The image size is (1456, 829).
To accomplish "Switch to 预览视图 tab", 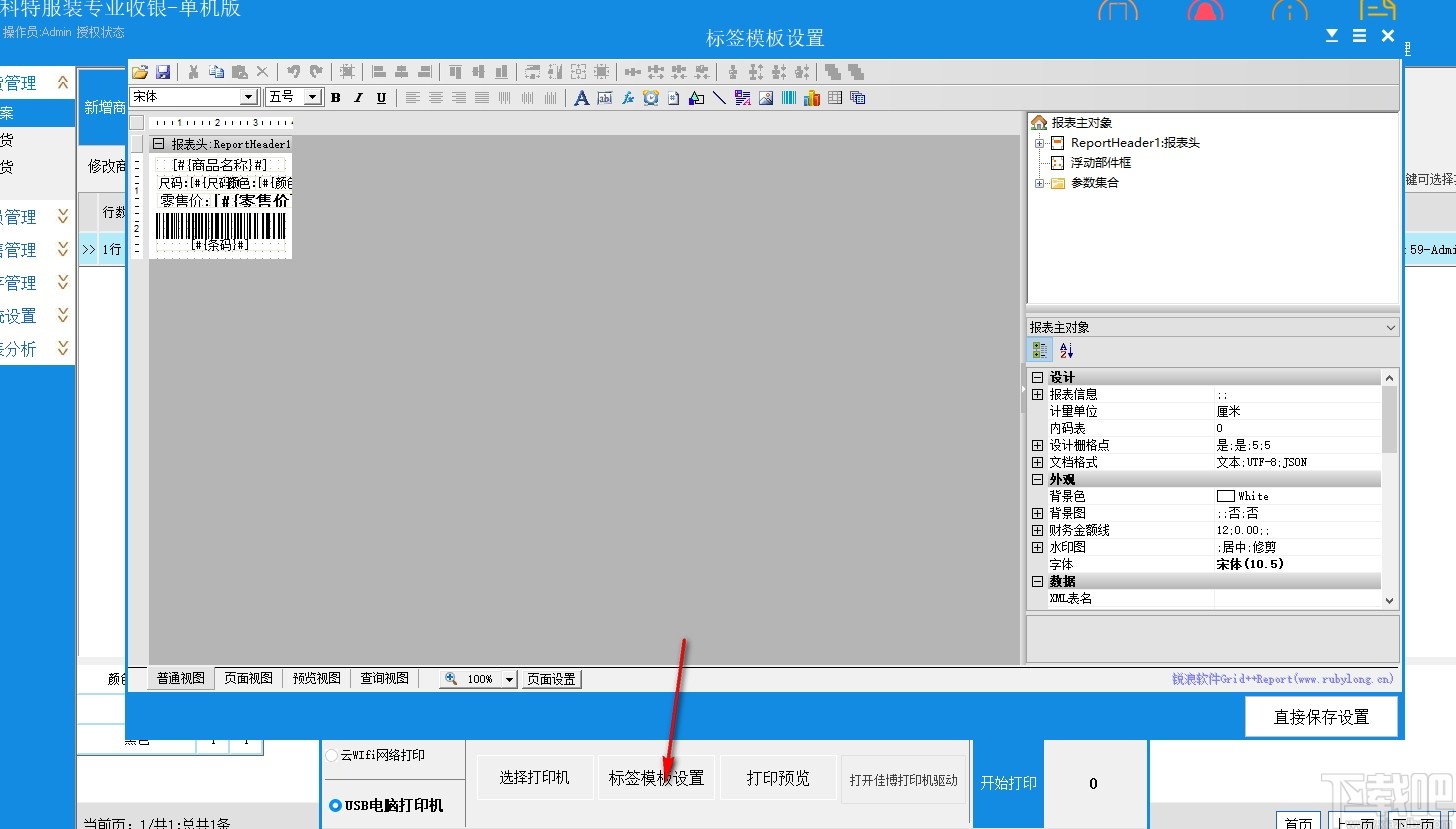I will click(316, 678).
